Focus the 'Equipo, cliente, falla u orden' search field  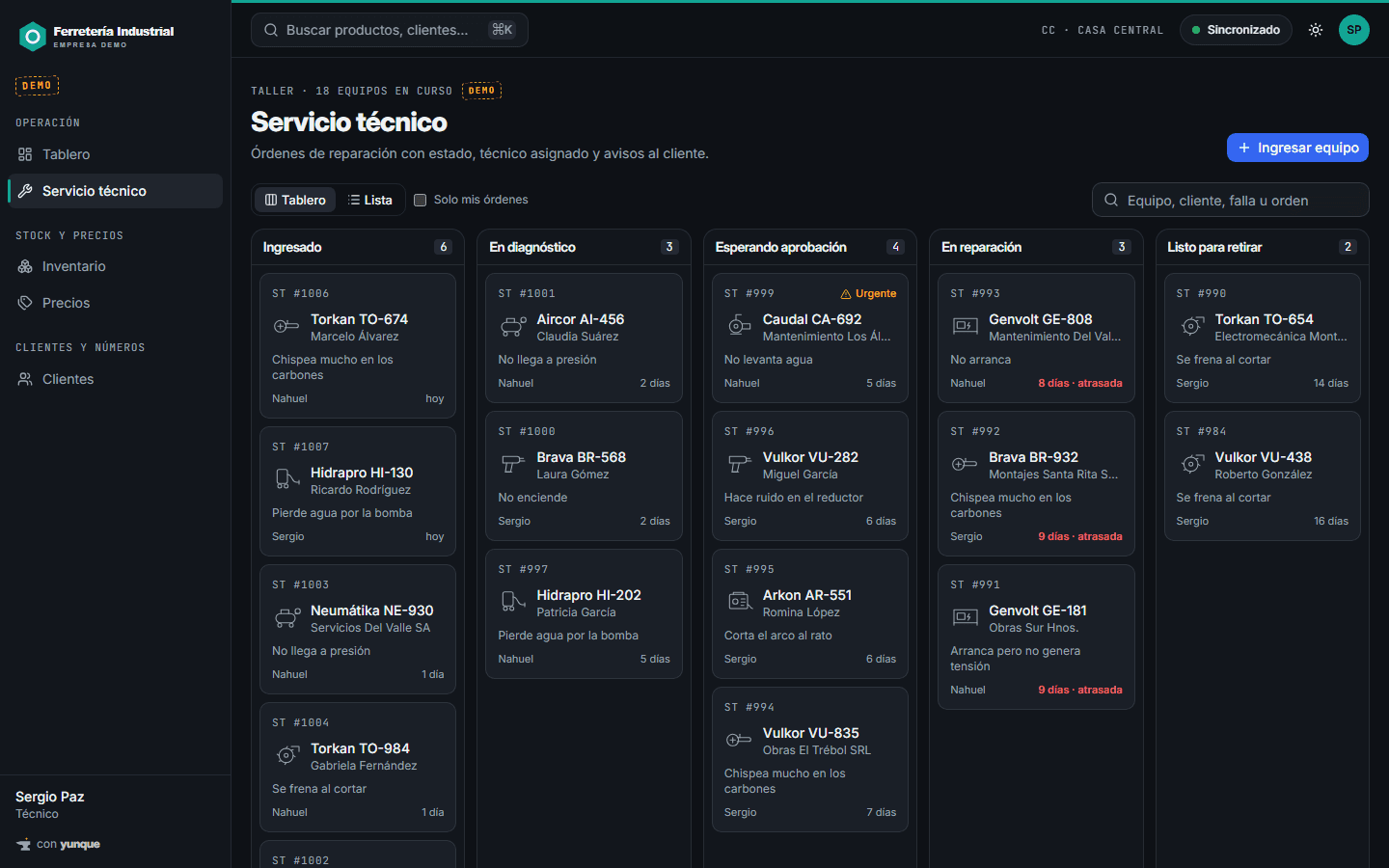(1231, 200)
